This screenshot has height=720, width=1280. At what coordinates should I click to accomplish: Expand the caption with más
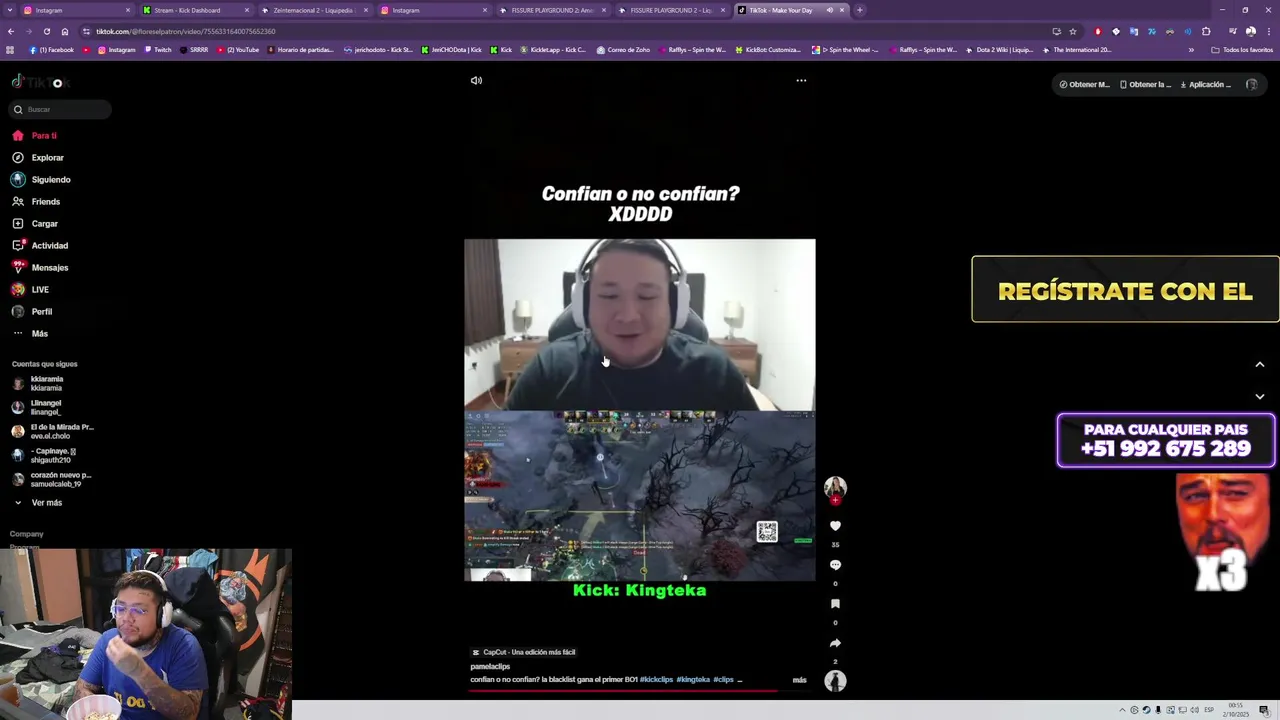pyautogui.click(x=799, y=680)
